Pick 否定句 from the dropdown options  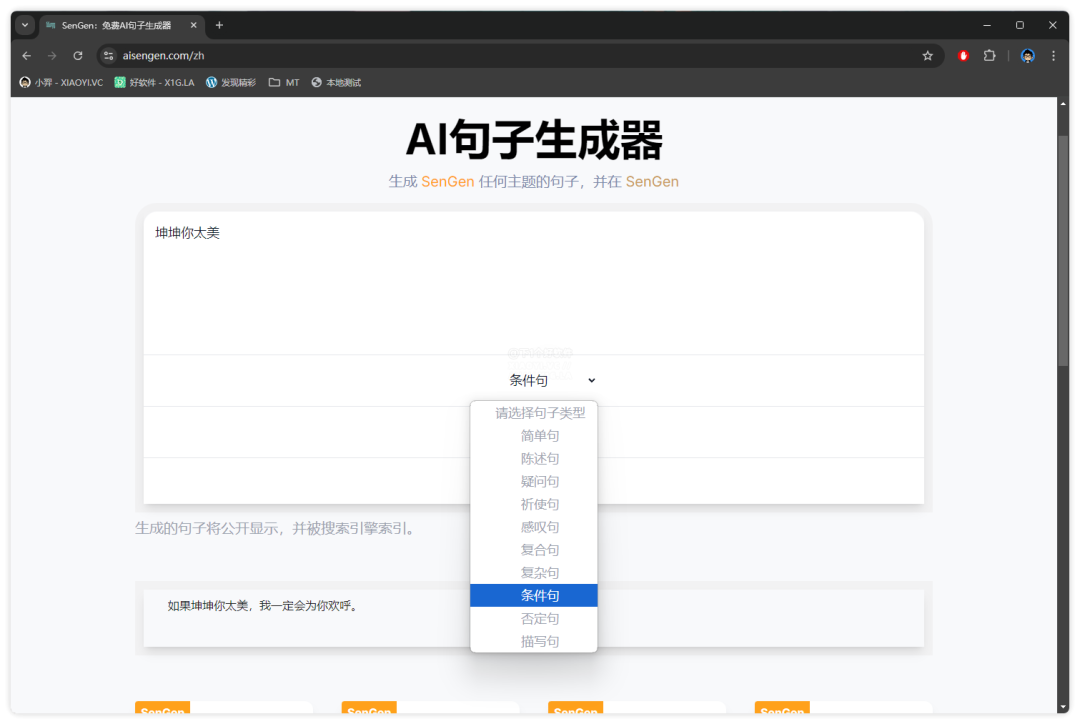[x=540, y=619]
